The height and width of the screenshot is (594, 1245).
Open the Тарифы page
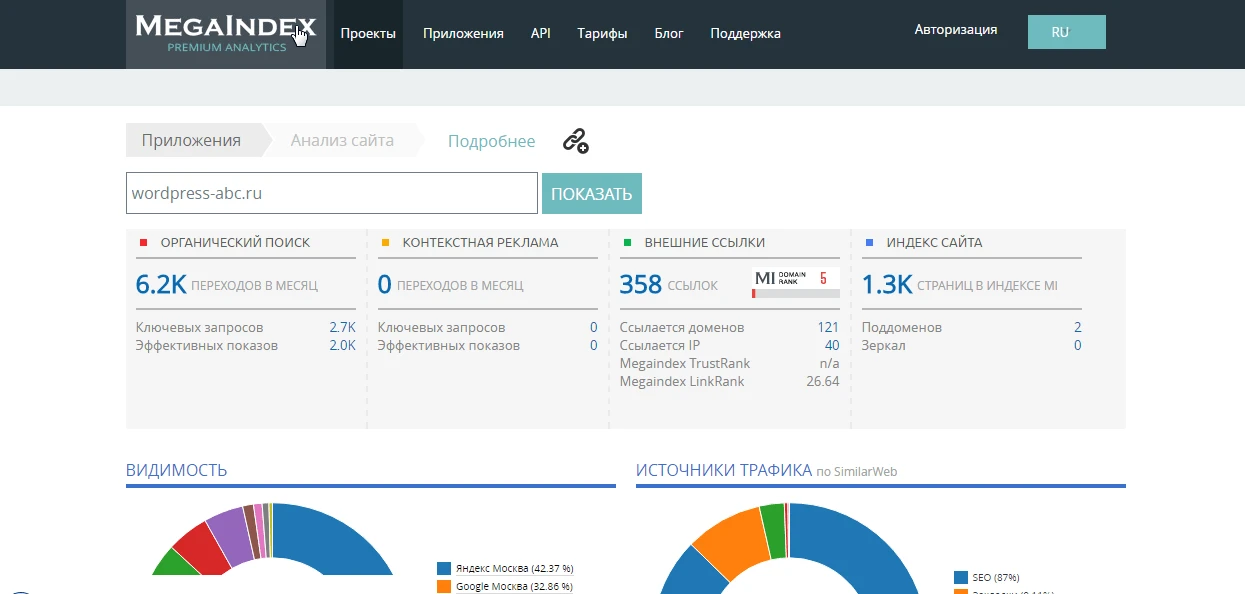(x=602, y=33)
